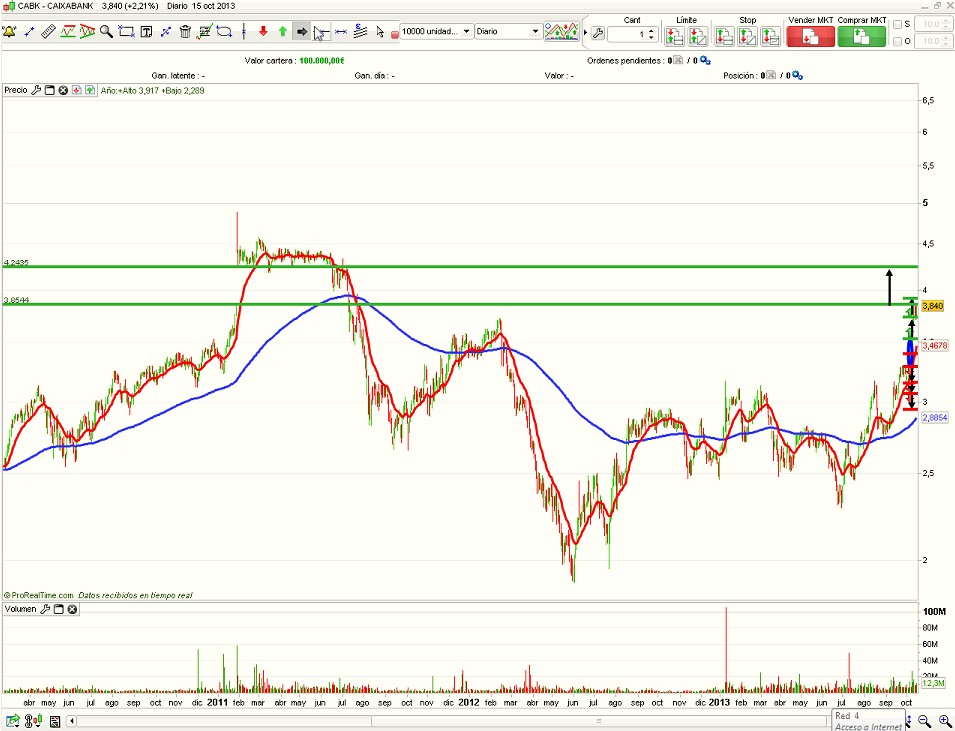Select the horizontal double-arrow measure tool
Image resolution: width=955 pixels, height=731 pixels.
coord(341,32)
